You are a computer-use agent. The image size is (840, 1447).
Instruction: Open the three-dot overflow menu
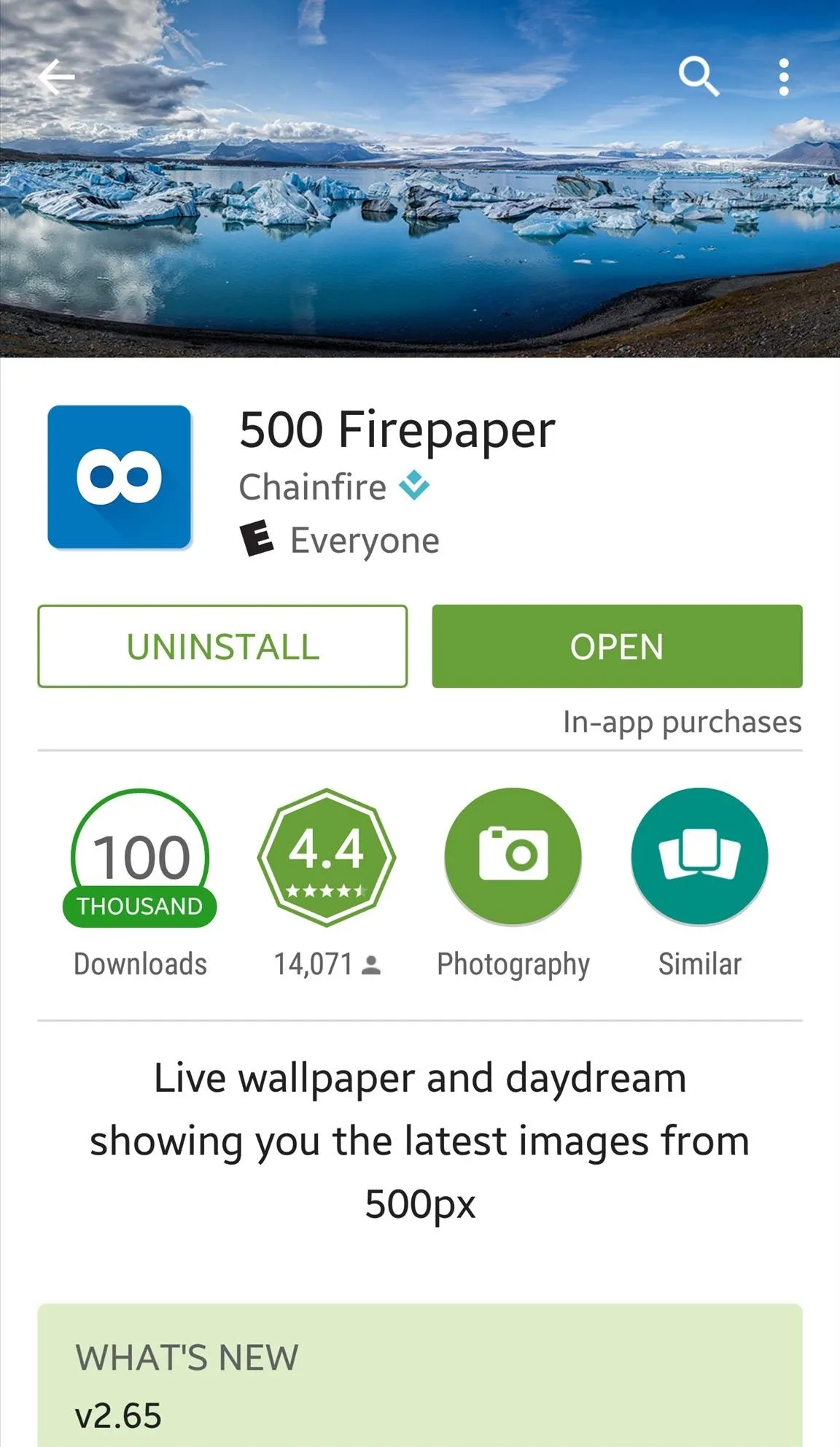[784, 77]
